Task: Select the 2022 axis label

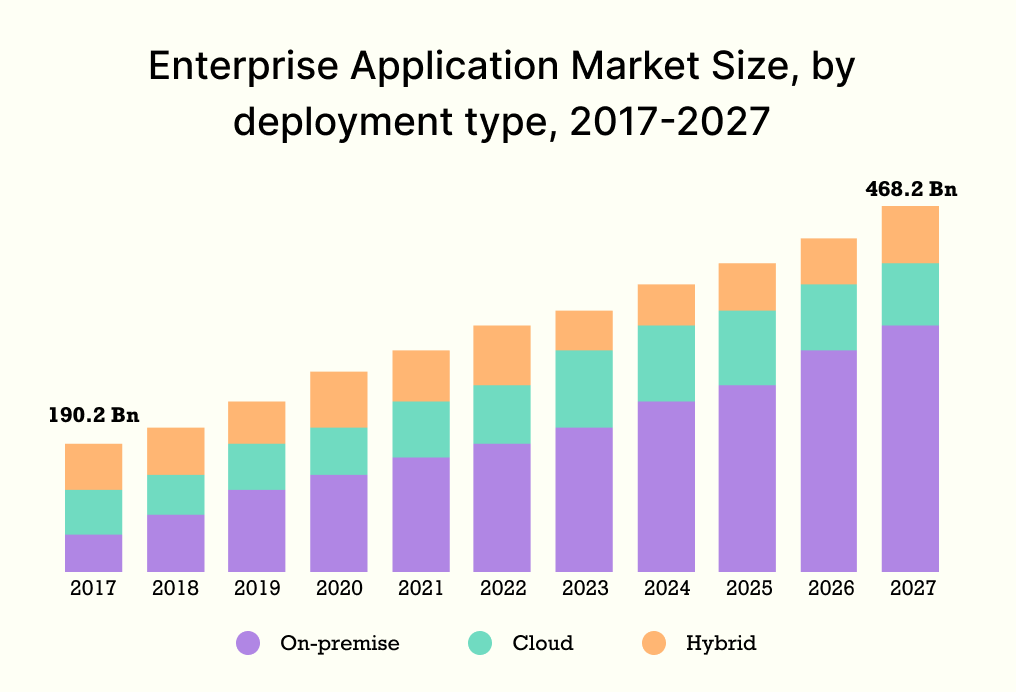Action: click(503, 588)
